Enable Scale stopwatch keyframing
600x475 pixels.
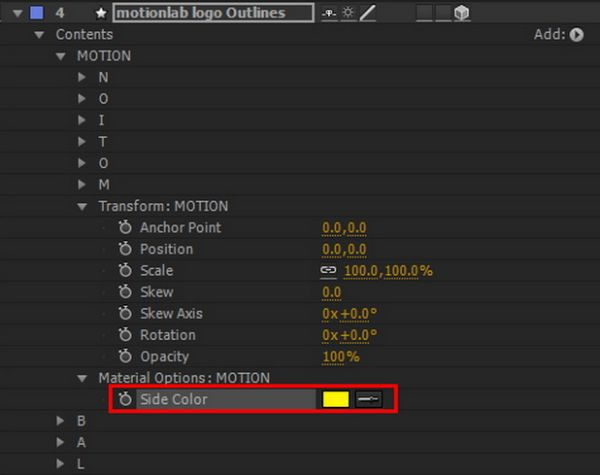[x=125, y=270]
